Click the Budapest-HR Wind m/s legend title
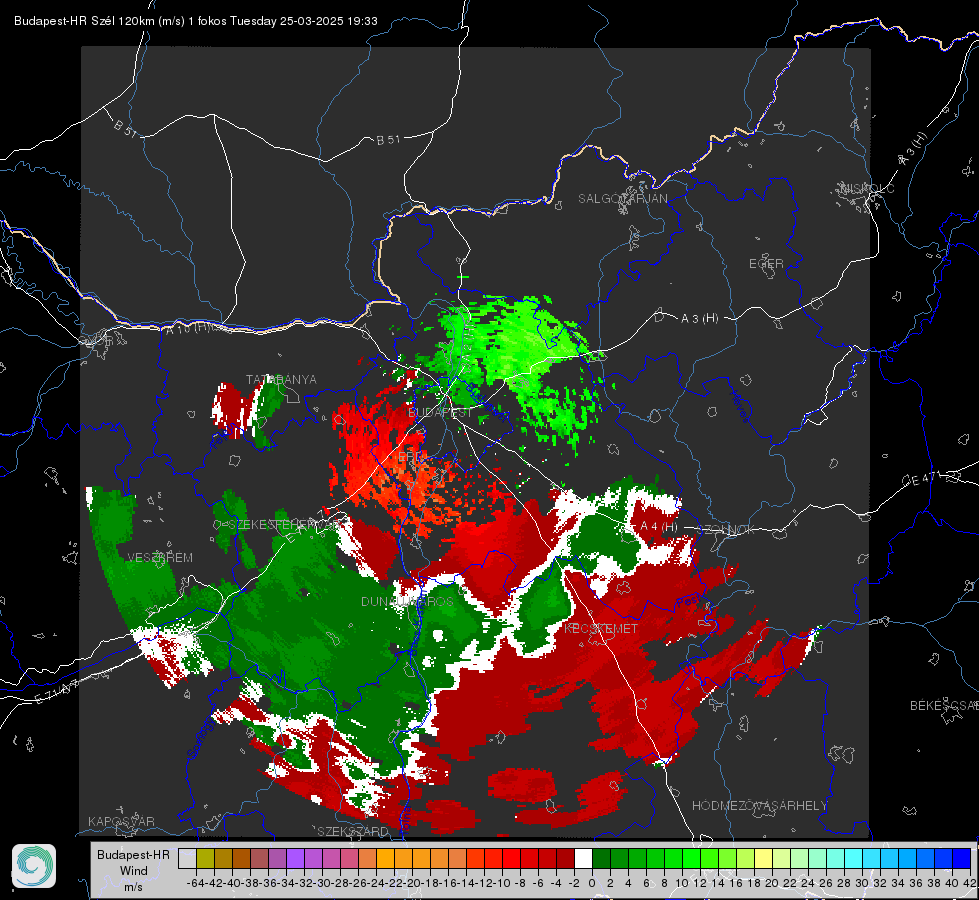The image size is (979, 900). (x=134, y=871)
